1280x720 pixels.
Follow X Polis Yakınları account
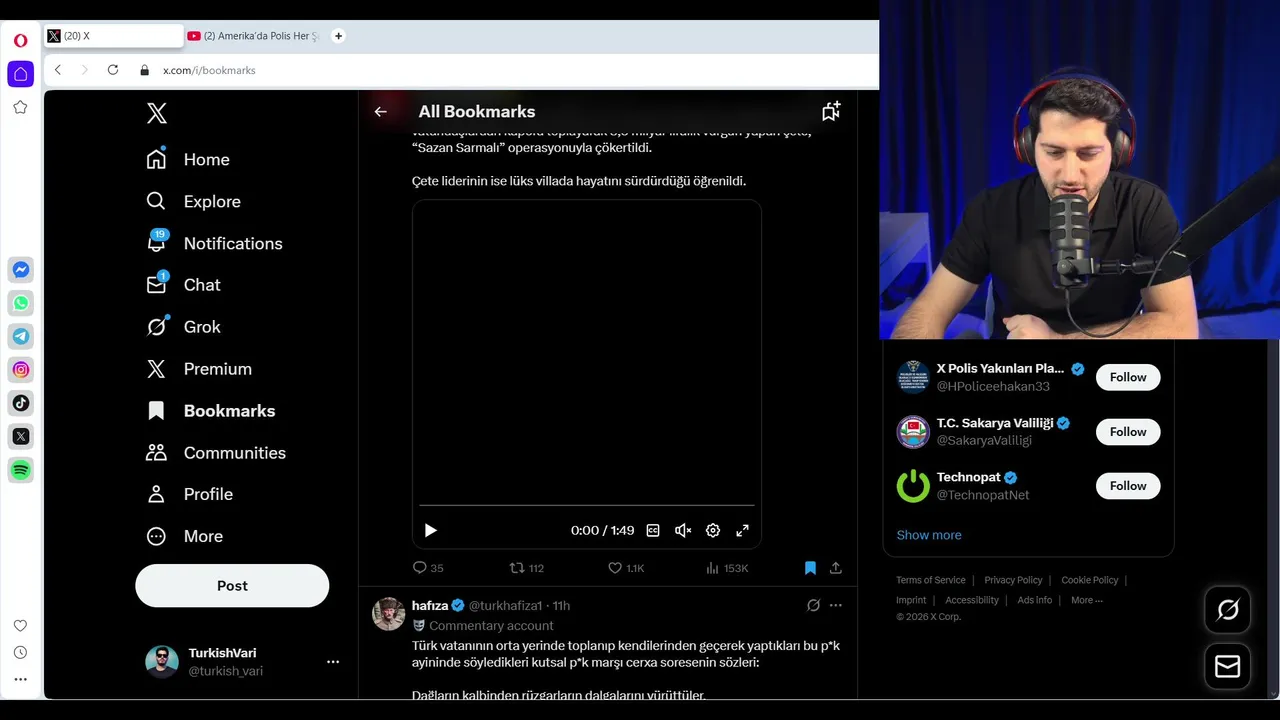click(1128, 377)
